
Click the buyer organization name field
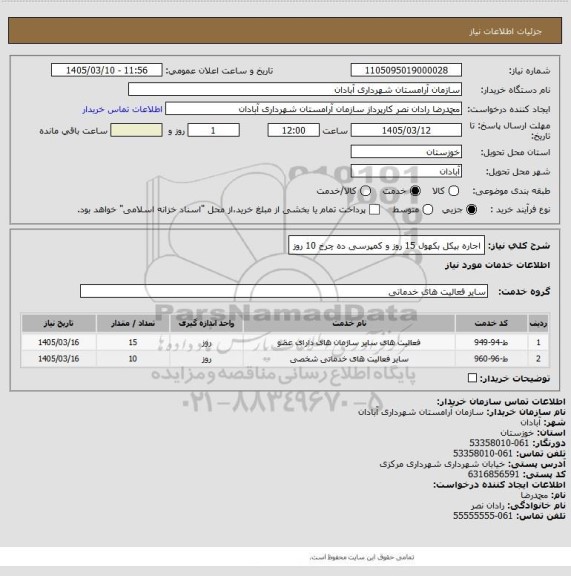pyautogui.click(x=295, y=90)
